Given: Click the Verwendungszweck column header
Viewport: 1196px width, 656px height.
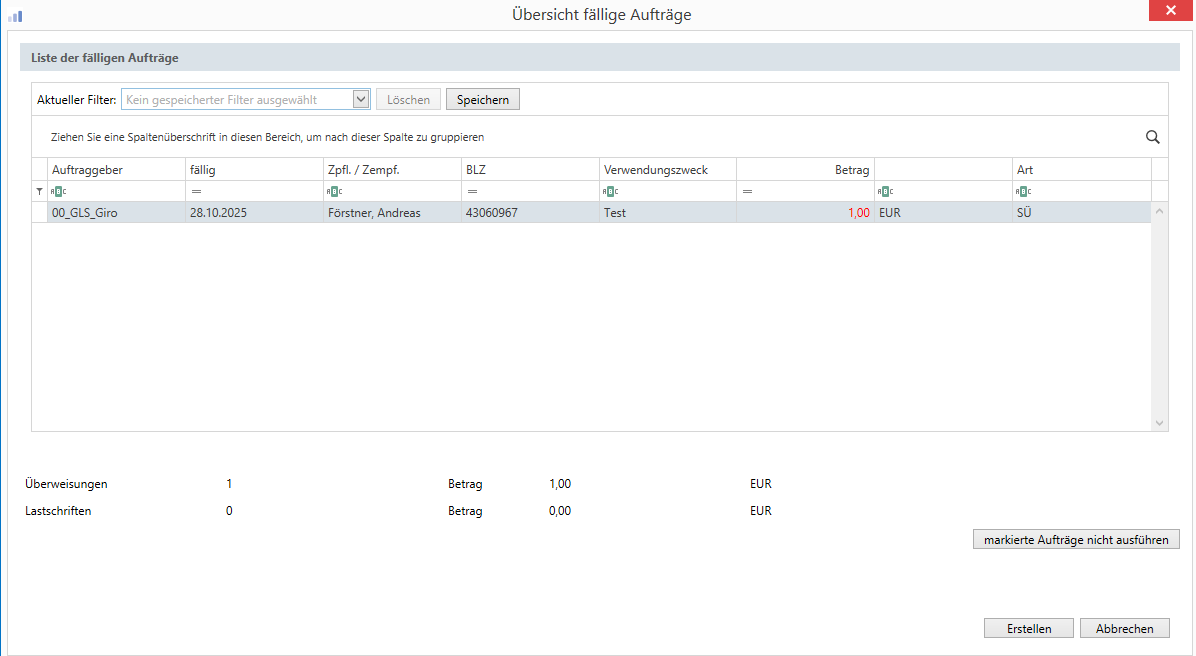Looking at the screenshot, I should pos(667,170).
